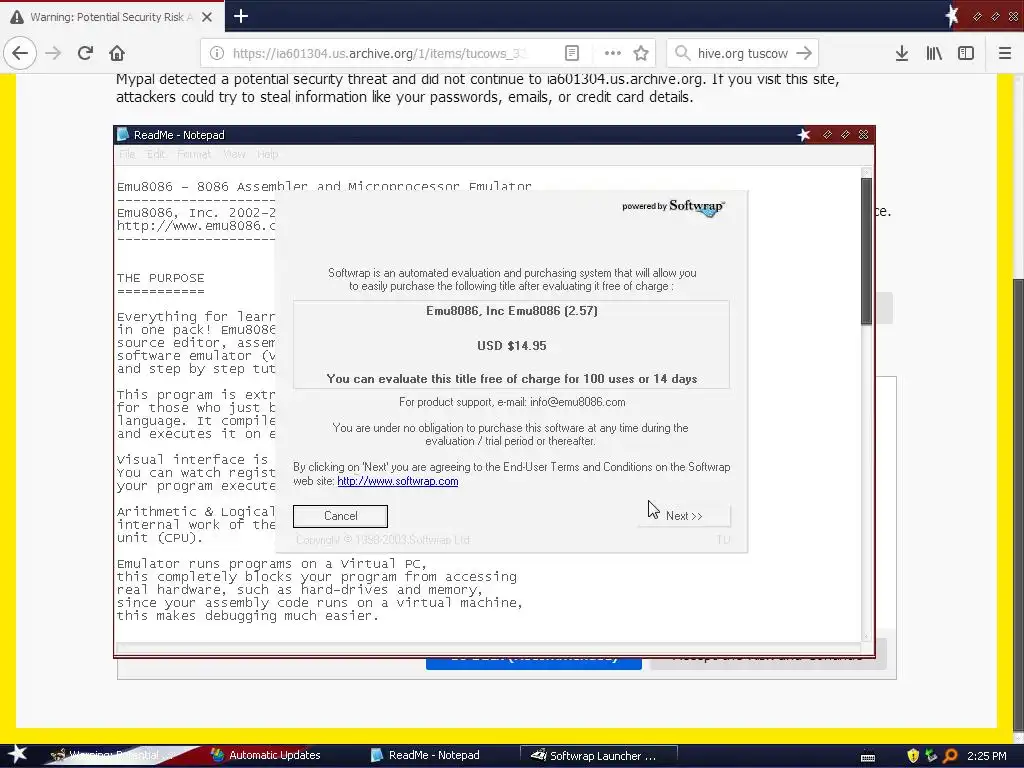
Task: Click the orange magnifier tray icon
Action: click(950, 756)
